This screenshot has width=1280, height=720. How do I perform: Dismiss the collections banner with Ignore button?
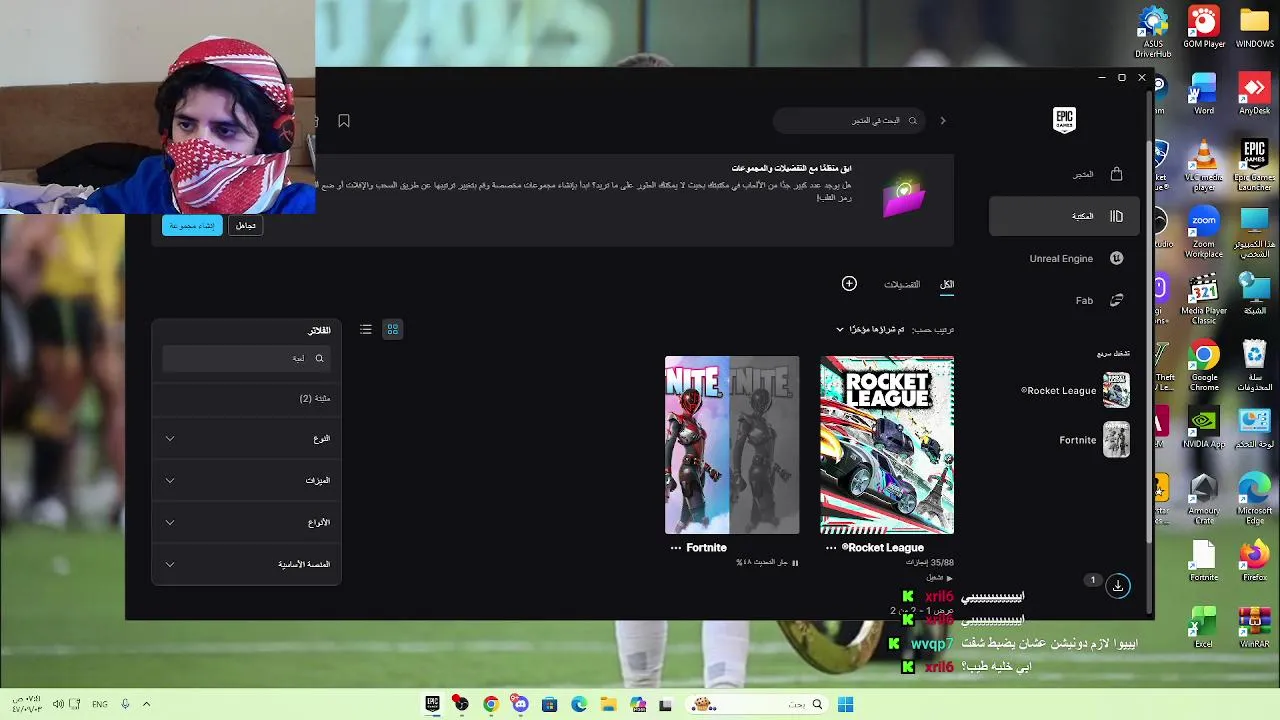[246, 226]
